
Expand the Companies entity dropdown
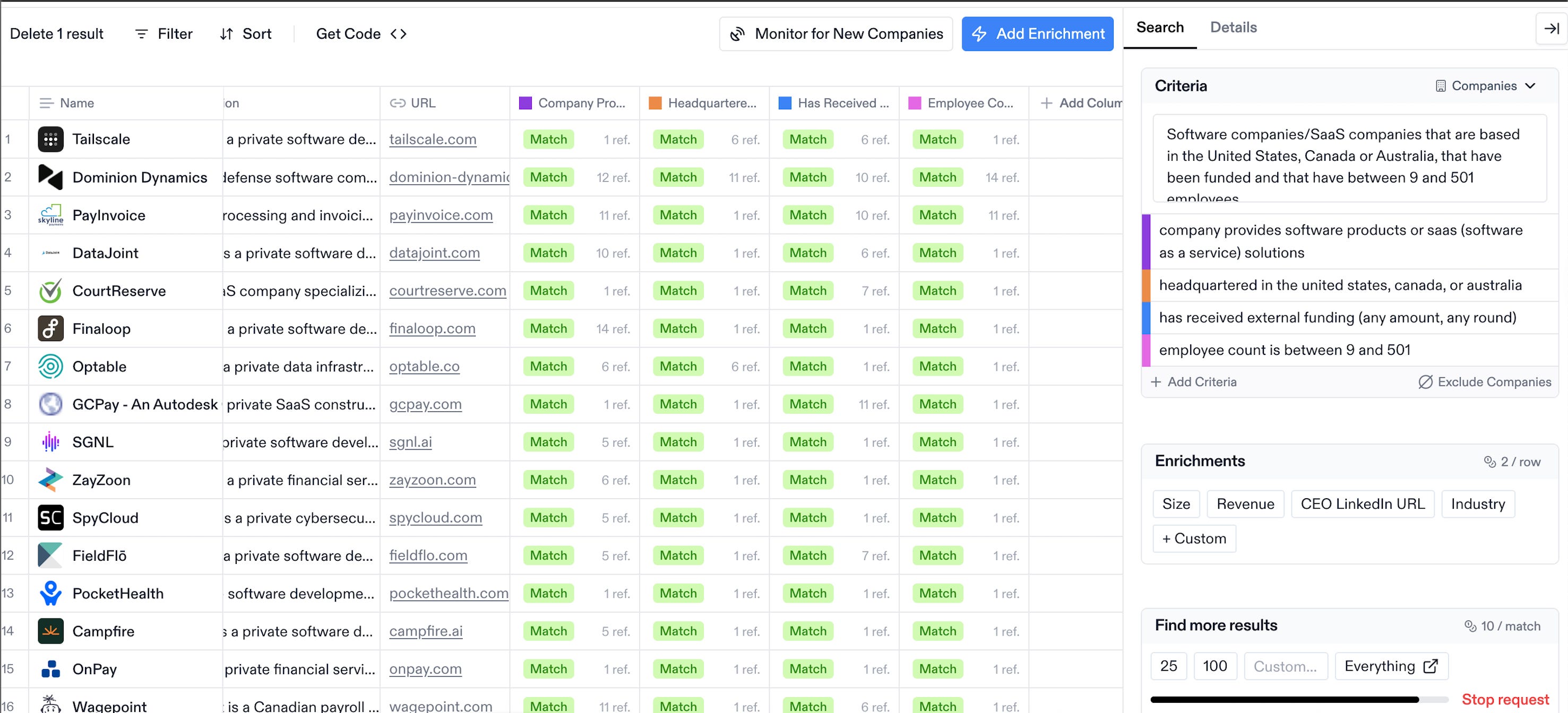point(1485,86)
